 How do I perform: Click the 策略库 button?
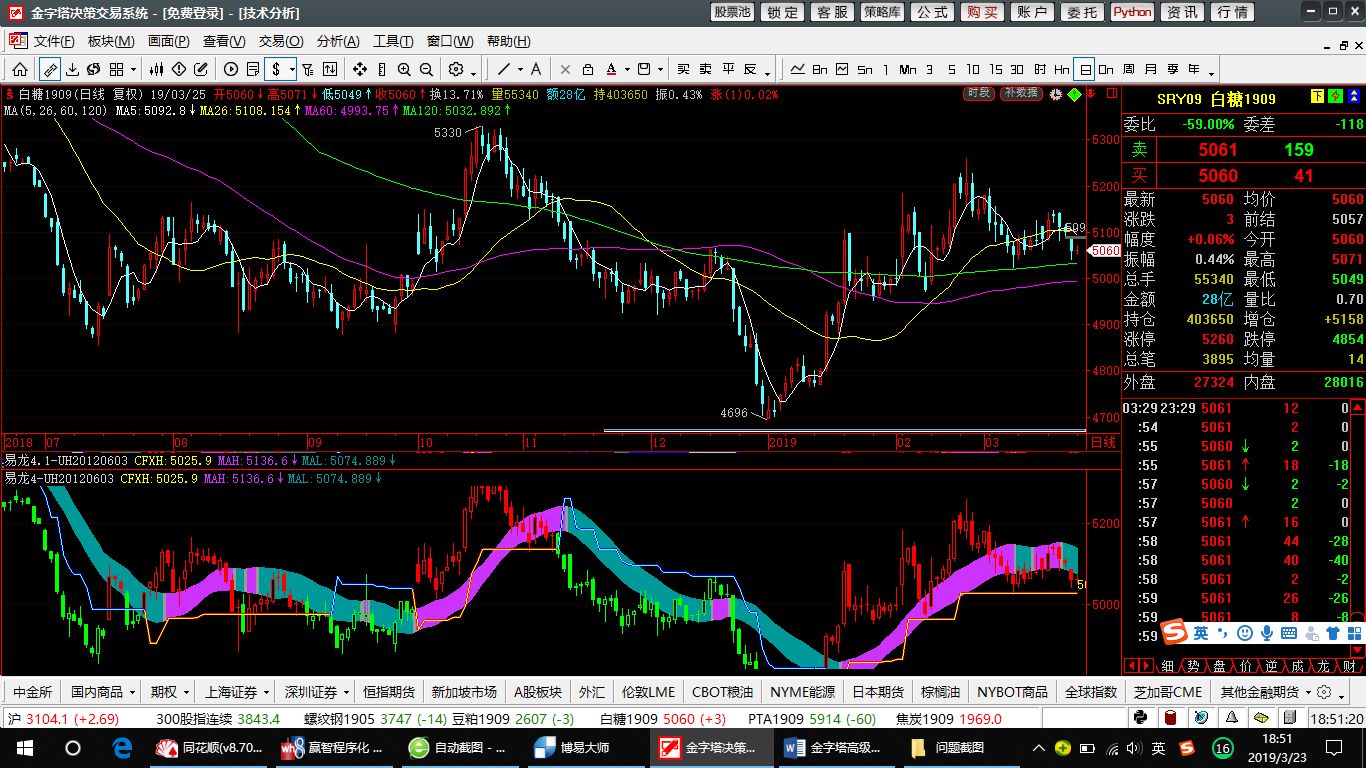[882, 12]
